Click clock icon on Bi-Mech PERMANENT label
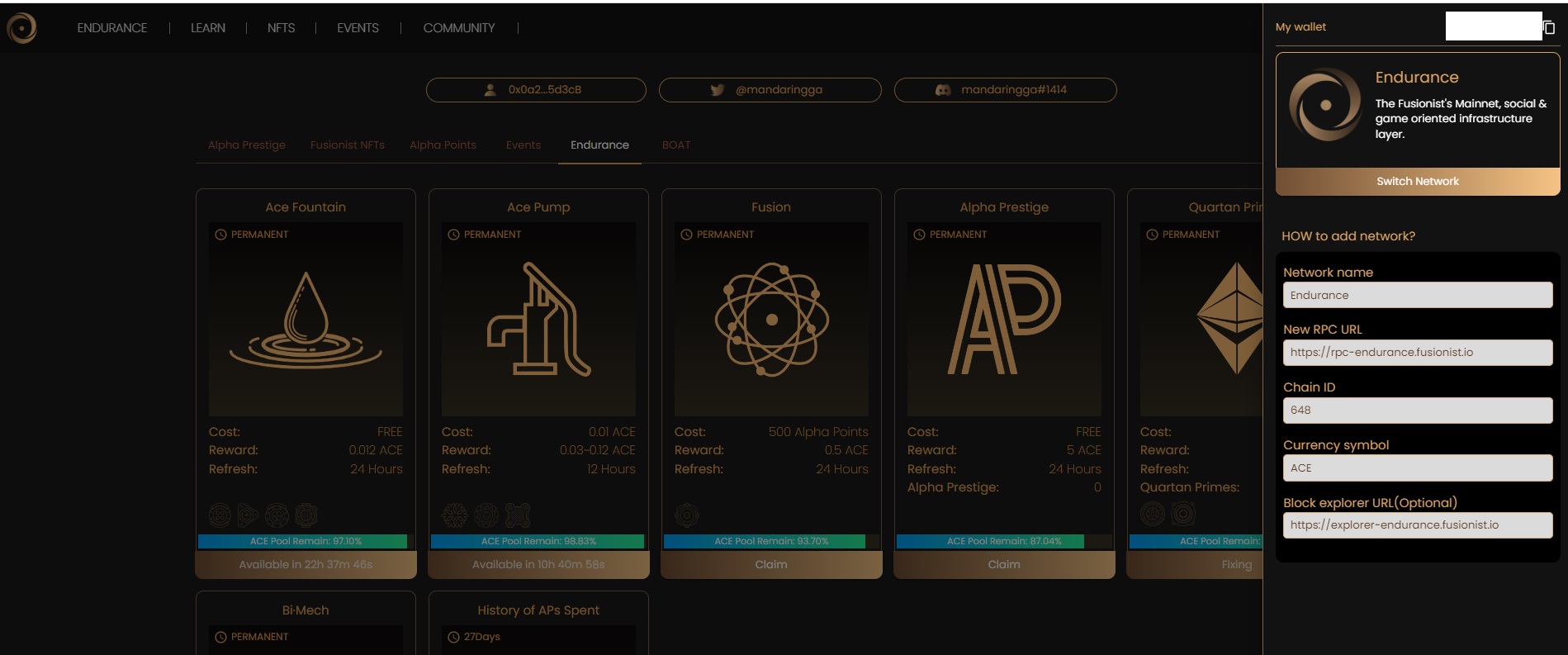Screen dimensions: 1568x655 [220, 637]
